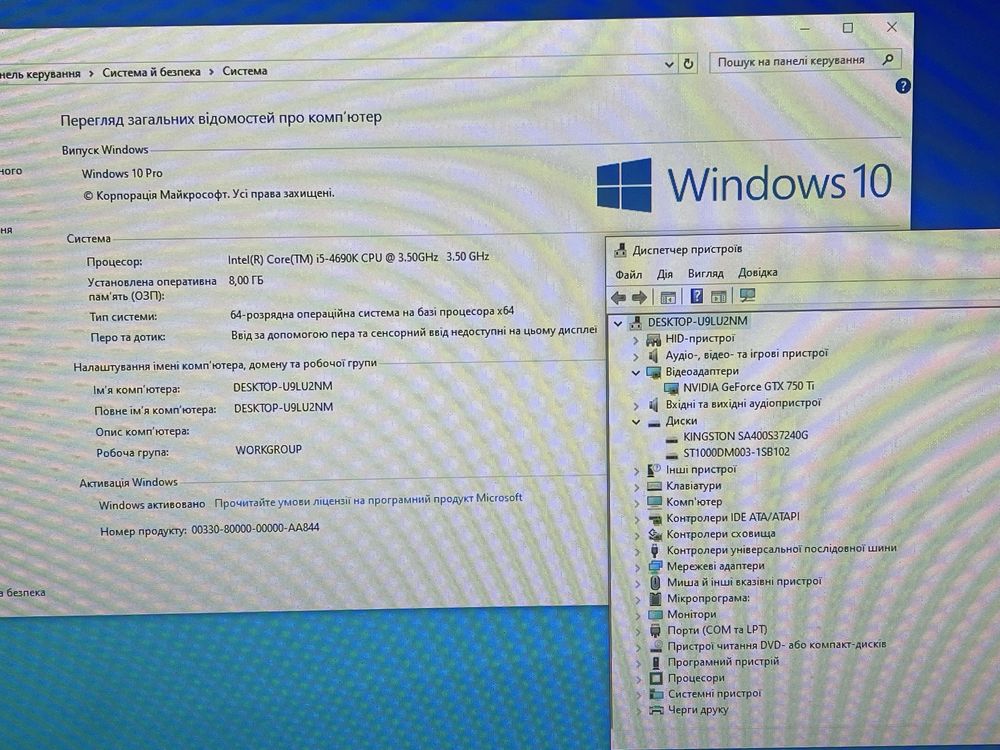Open the address bar history dropdown
The height and width of the screenshot is (750, 1000).
pos(669,64)
